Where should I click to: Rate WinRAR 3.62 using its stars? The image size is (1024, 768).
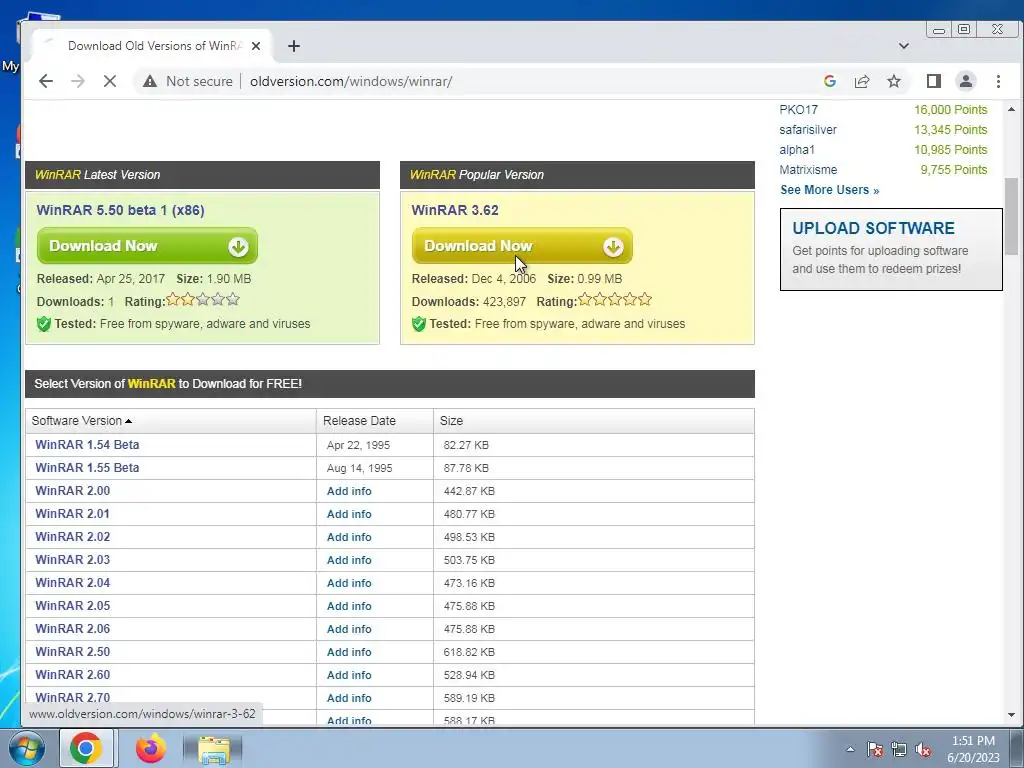coord(615,300)
